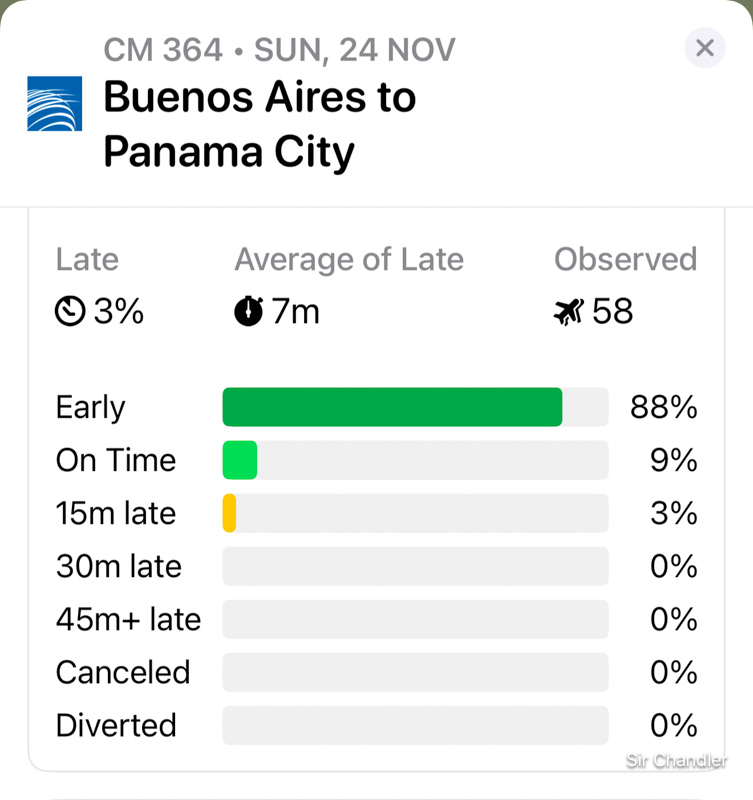Tap the Buenos Aires to Panama City title

click(x=259, y=125)
